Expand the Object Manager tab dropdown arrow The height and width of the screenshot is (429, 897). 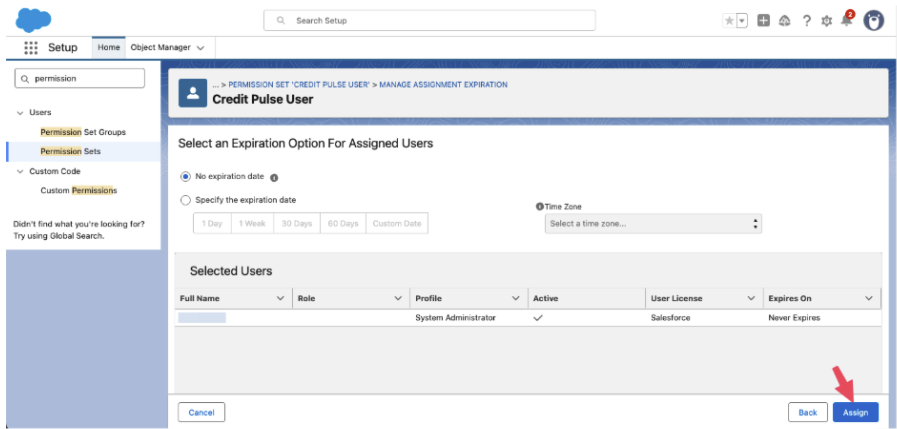tap(201, 48)
